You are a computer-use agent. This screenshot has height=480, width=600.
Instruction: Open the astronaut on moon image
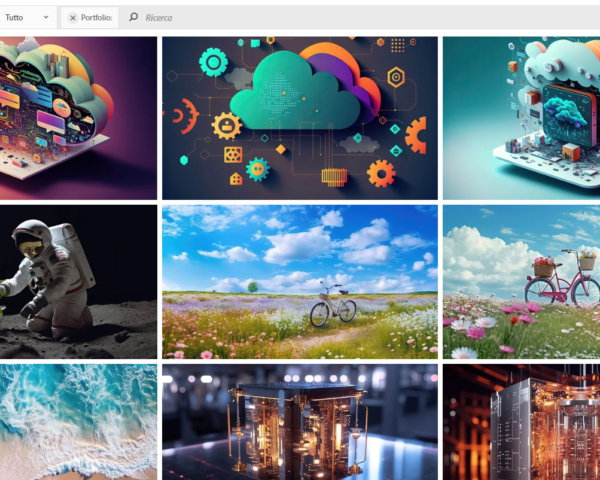click(x=78, y=282)
